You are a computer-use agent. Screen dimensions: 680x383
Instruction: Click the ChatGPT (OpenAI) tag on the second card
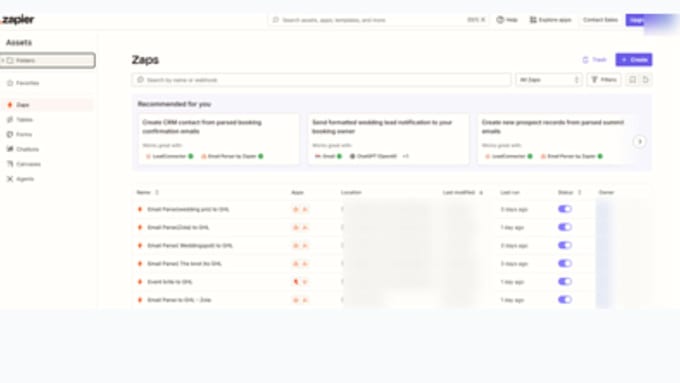(373, 156)
